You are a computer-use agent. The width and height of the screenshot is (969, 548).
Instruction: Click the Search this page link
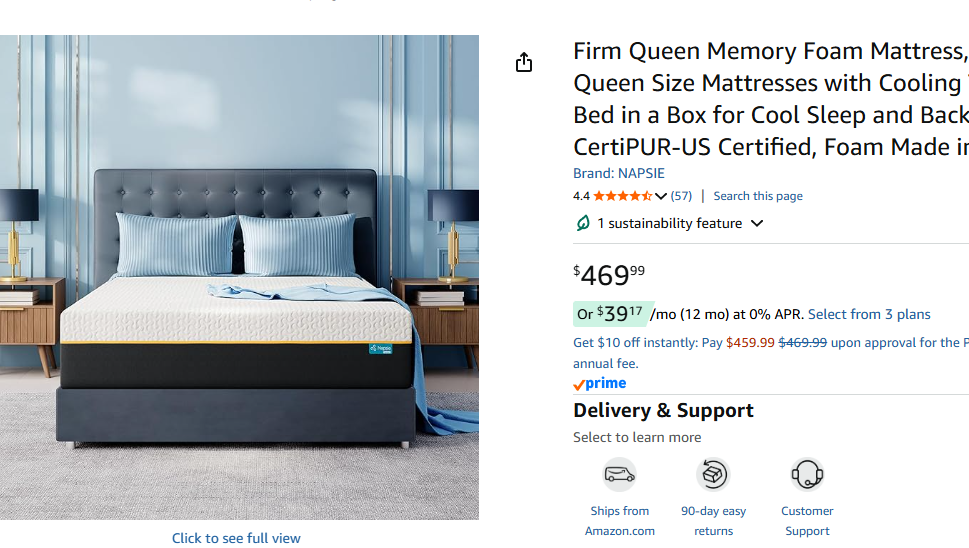pyautogui.click(x=758, y=196)
